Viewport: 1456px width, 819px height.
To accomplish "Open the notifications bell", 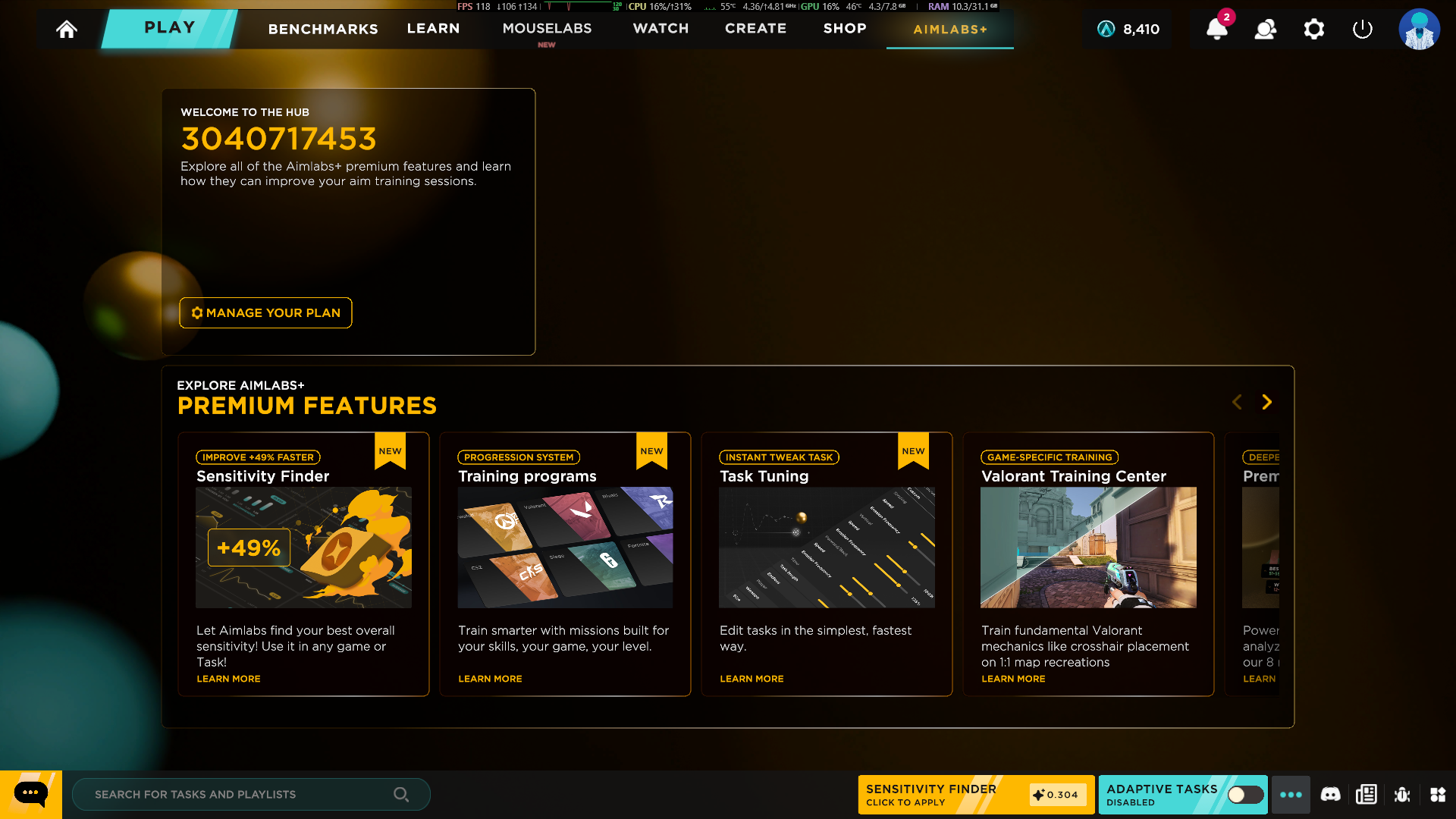I will [x=1216, y=29].
